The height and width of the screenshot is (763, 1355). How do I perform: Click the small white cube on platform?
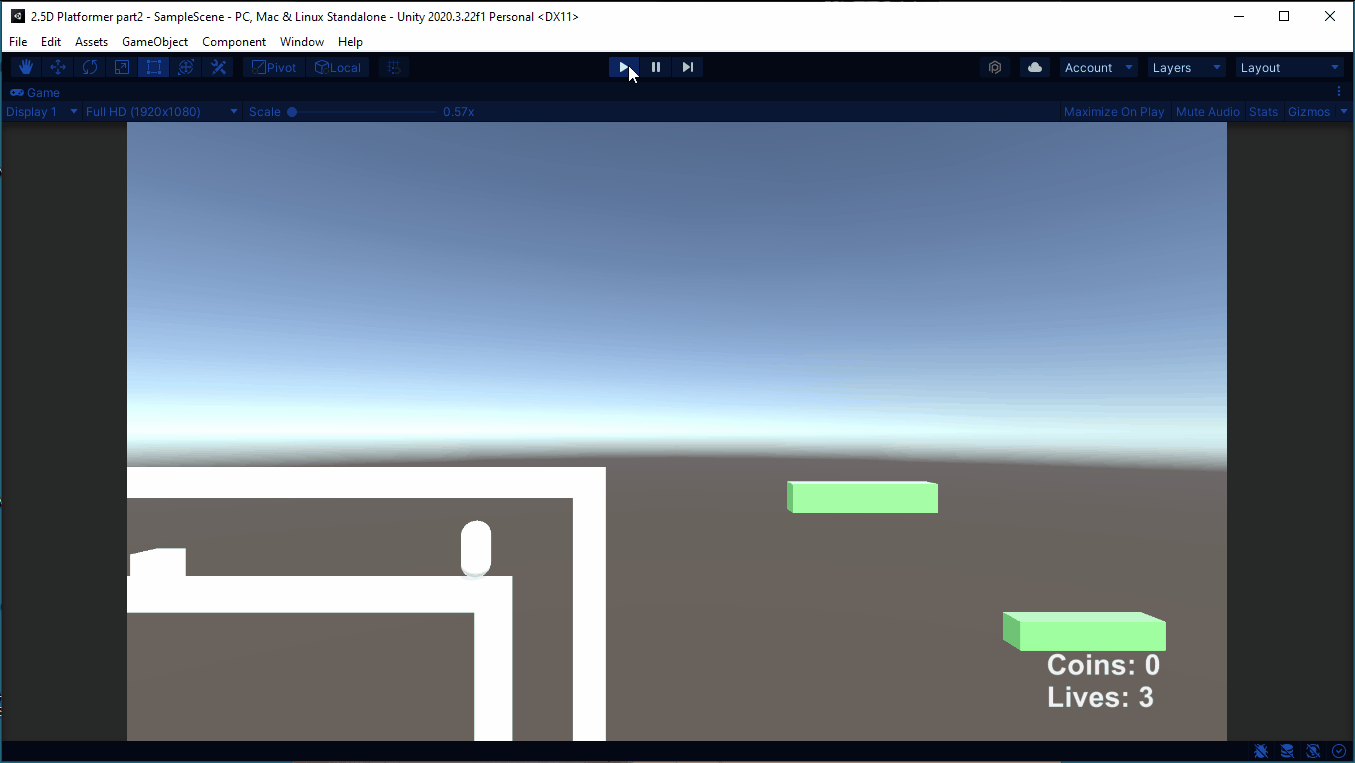157,562
